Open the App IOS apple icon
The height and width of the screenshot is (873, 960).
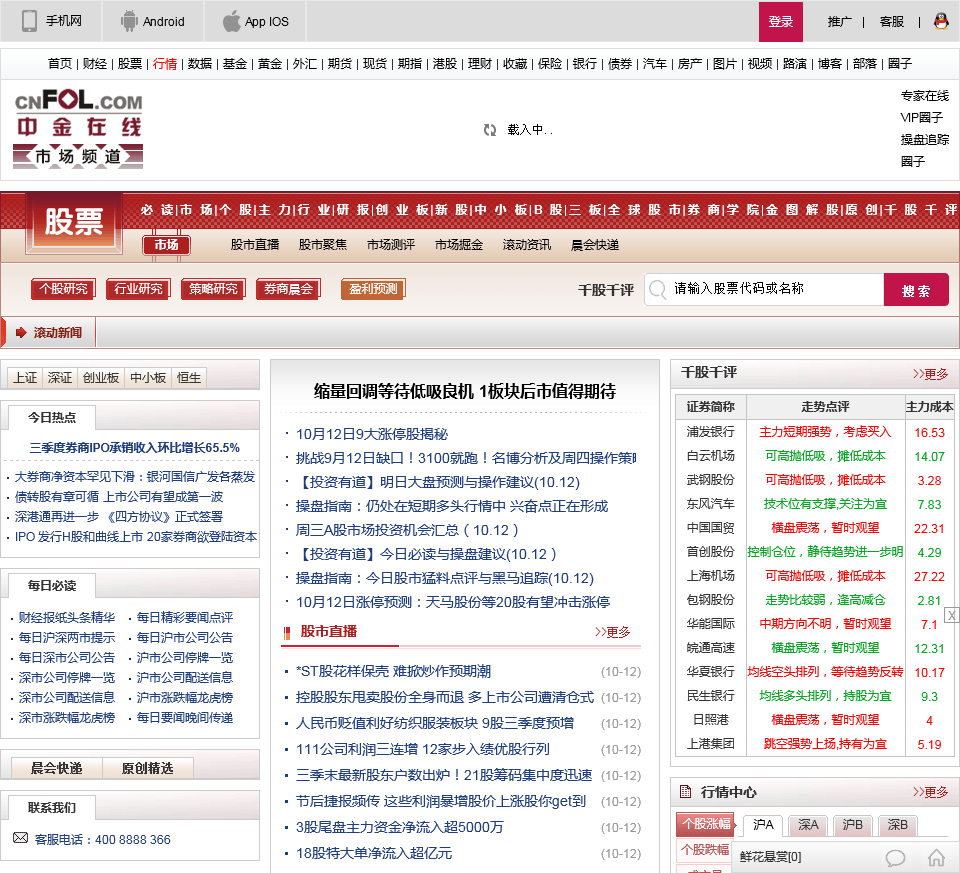pyautogui.click(x=231, y=21)
